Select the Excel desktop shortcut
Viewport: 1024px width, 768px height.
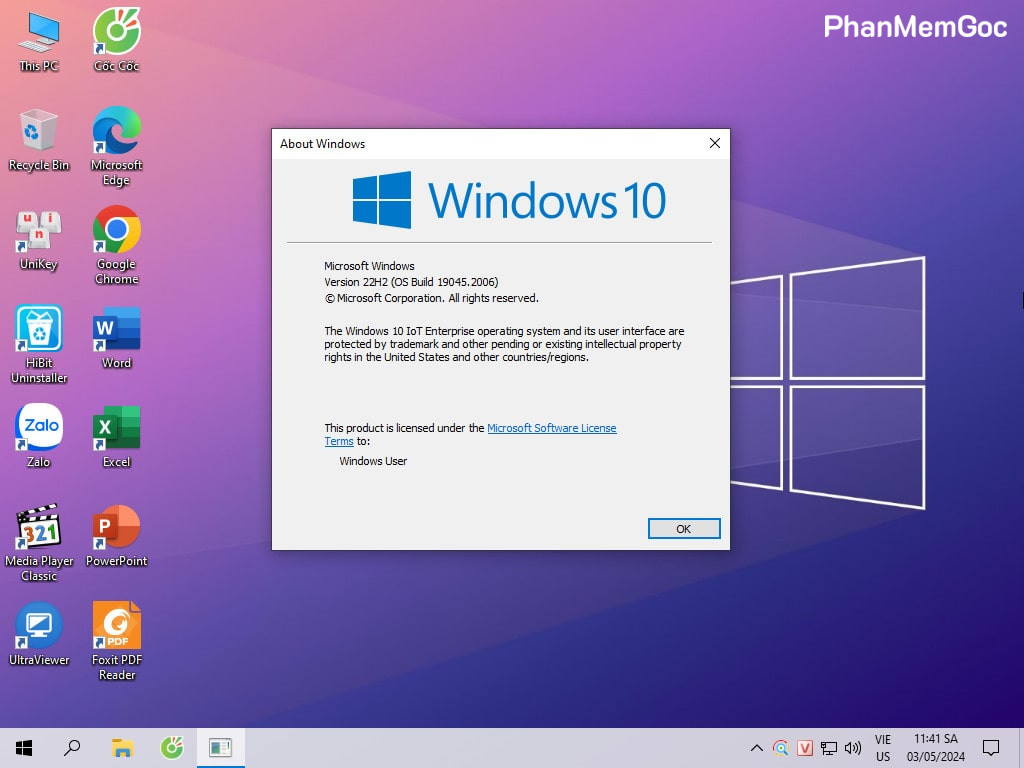(116, 429)
